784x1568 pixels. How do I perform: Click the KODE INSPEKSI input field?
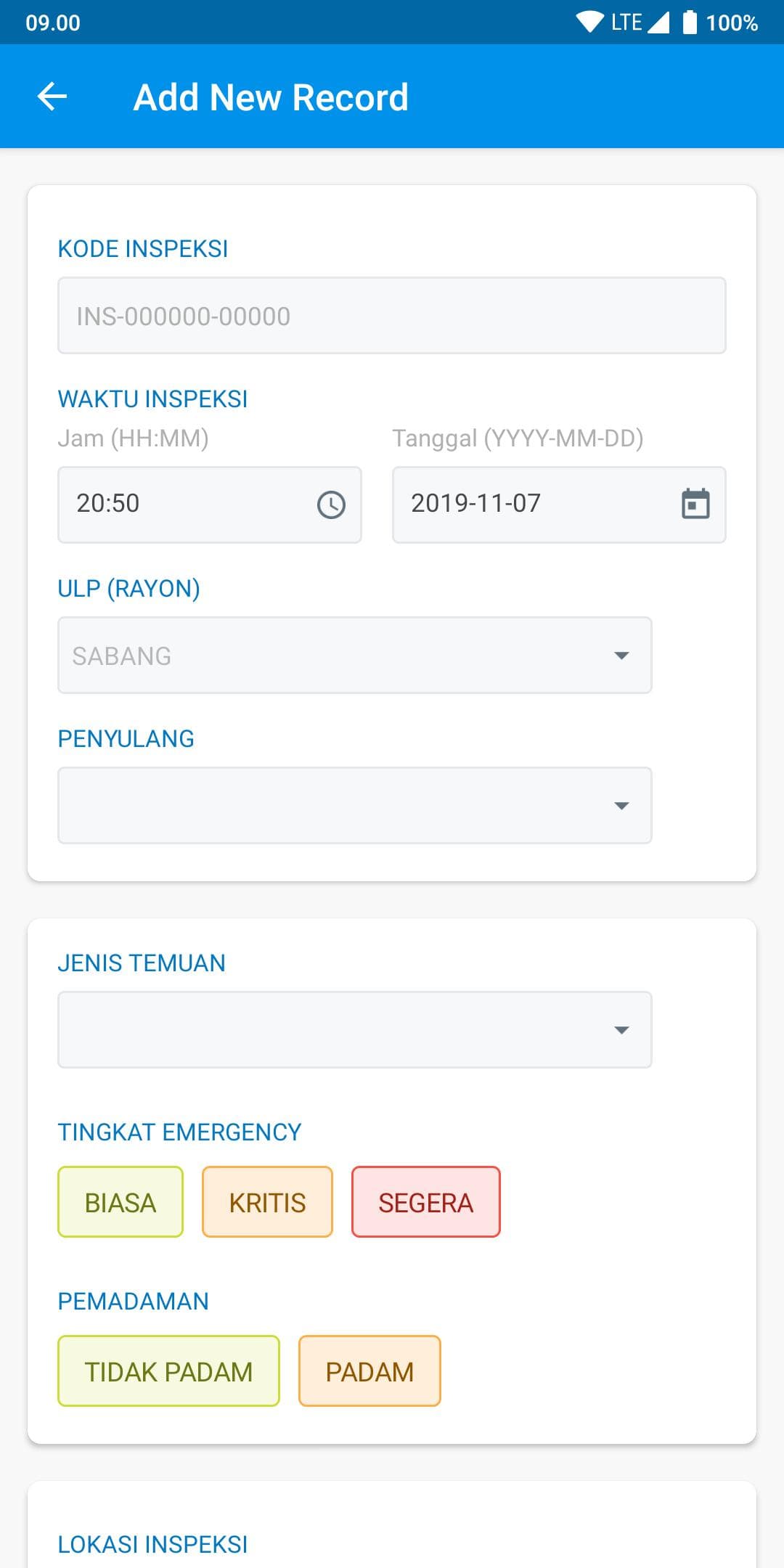coord(392,316)
